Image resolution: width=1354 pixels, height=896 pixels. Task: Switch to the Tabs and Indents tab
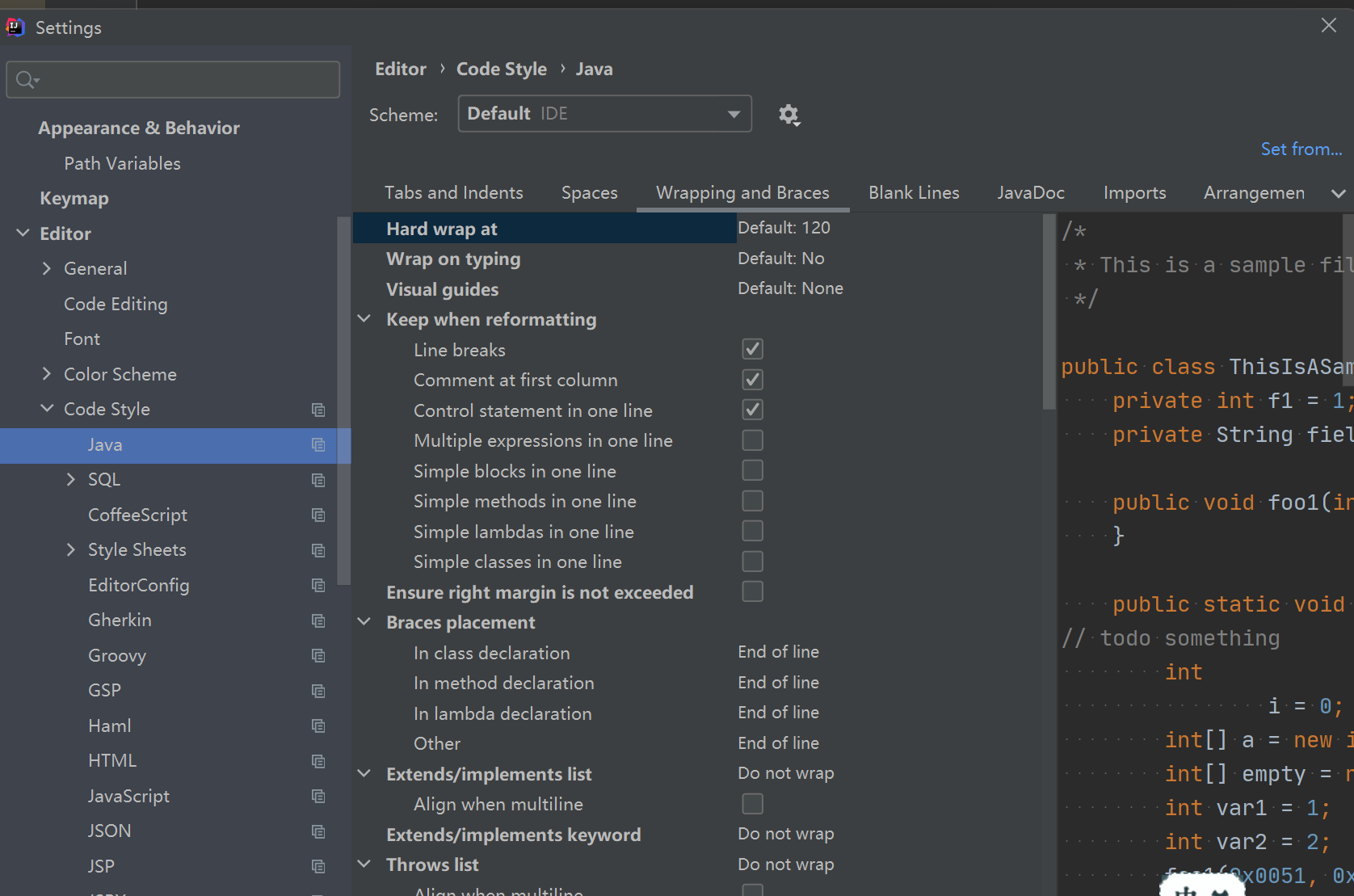454,192
